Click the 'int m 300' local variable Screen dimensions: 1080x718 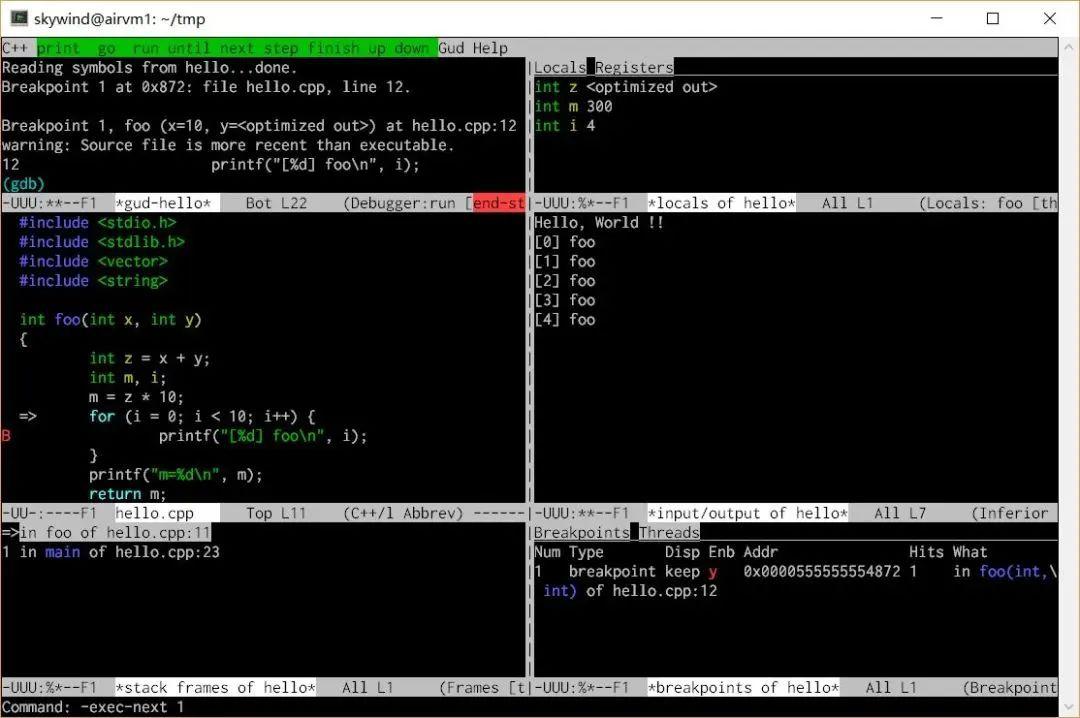(574, 106)
